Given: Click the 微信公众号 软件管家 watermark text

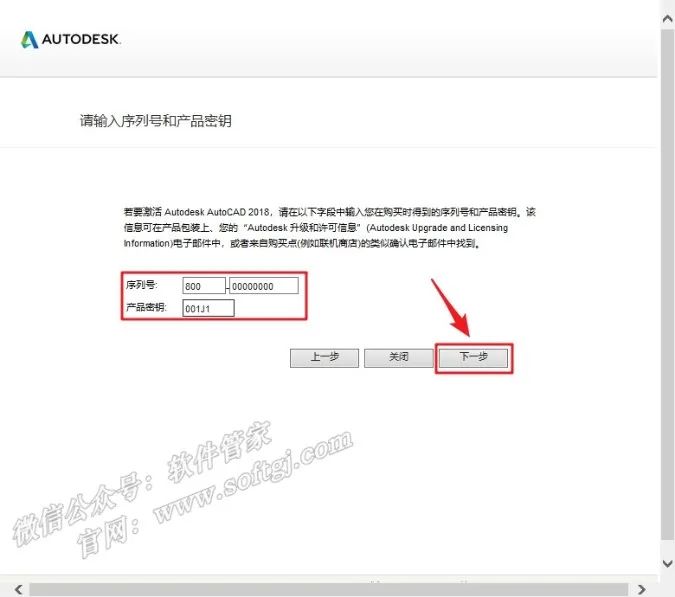Looking at the screenshot, I should tap(150, 478).
